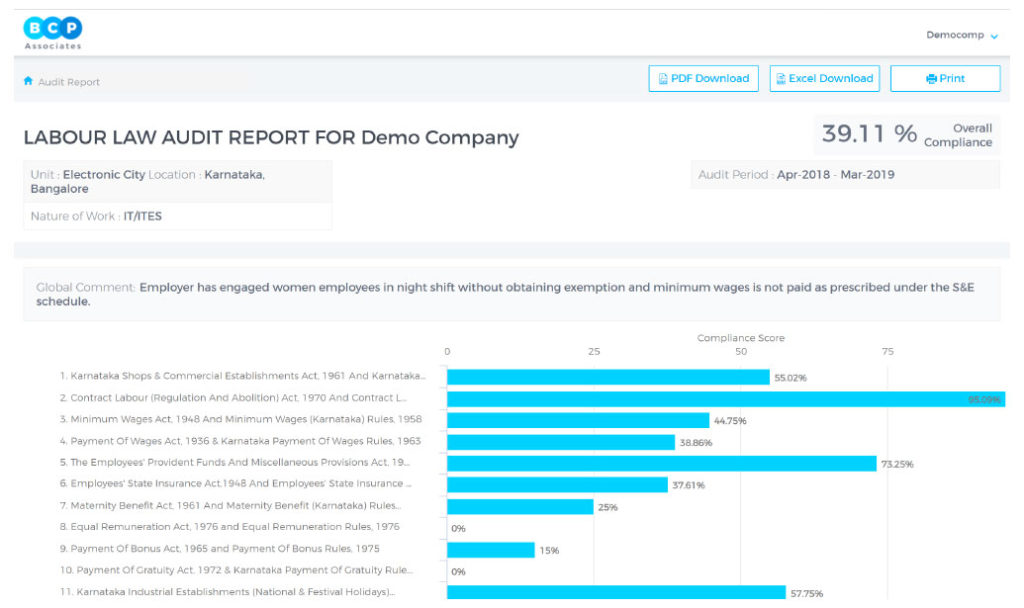The image size is (1024, 608).
Task: Click the PDF Download button
Action: (x=703, y=78)
